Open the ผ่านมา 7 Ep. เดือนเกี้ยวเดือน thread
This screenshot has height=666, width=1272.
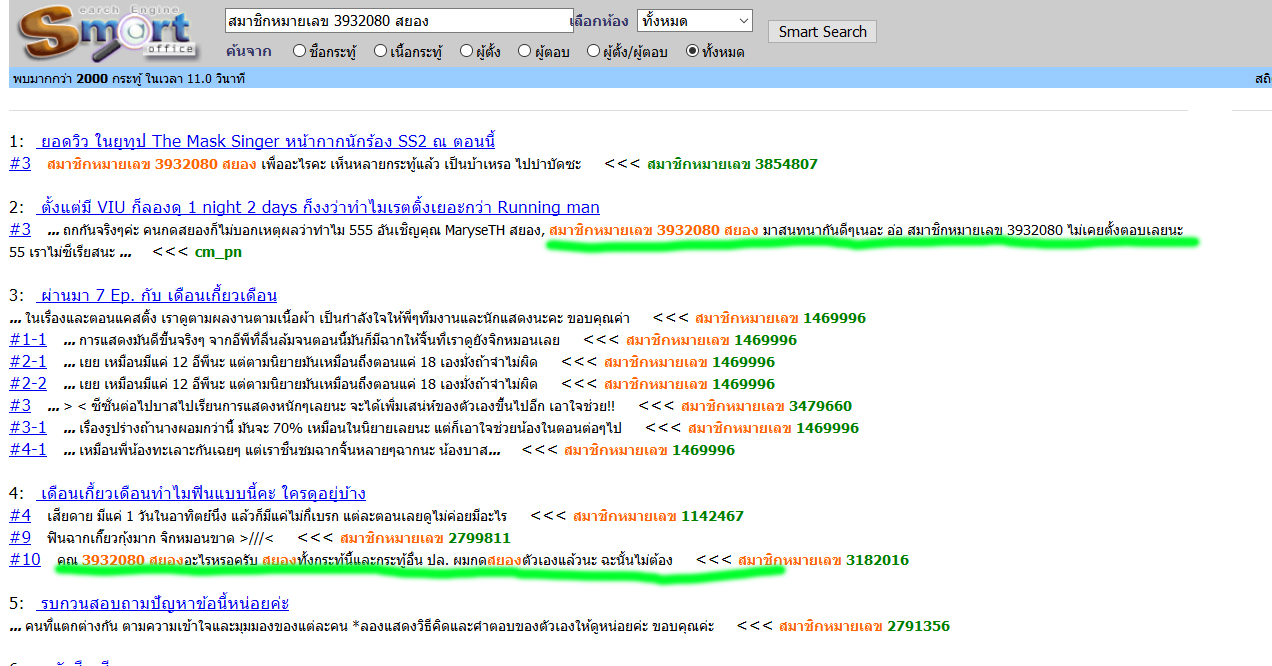pos(156,295)
